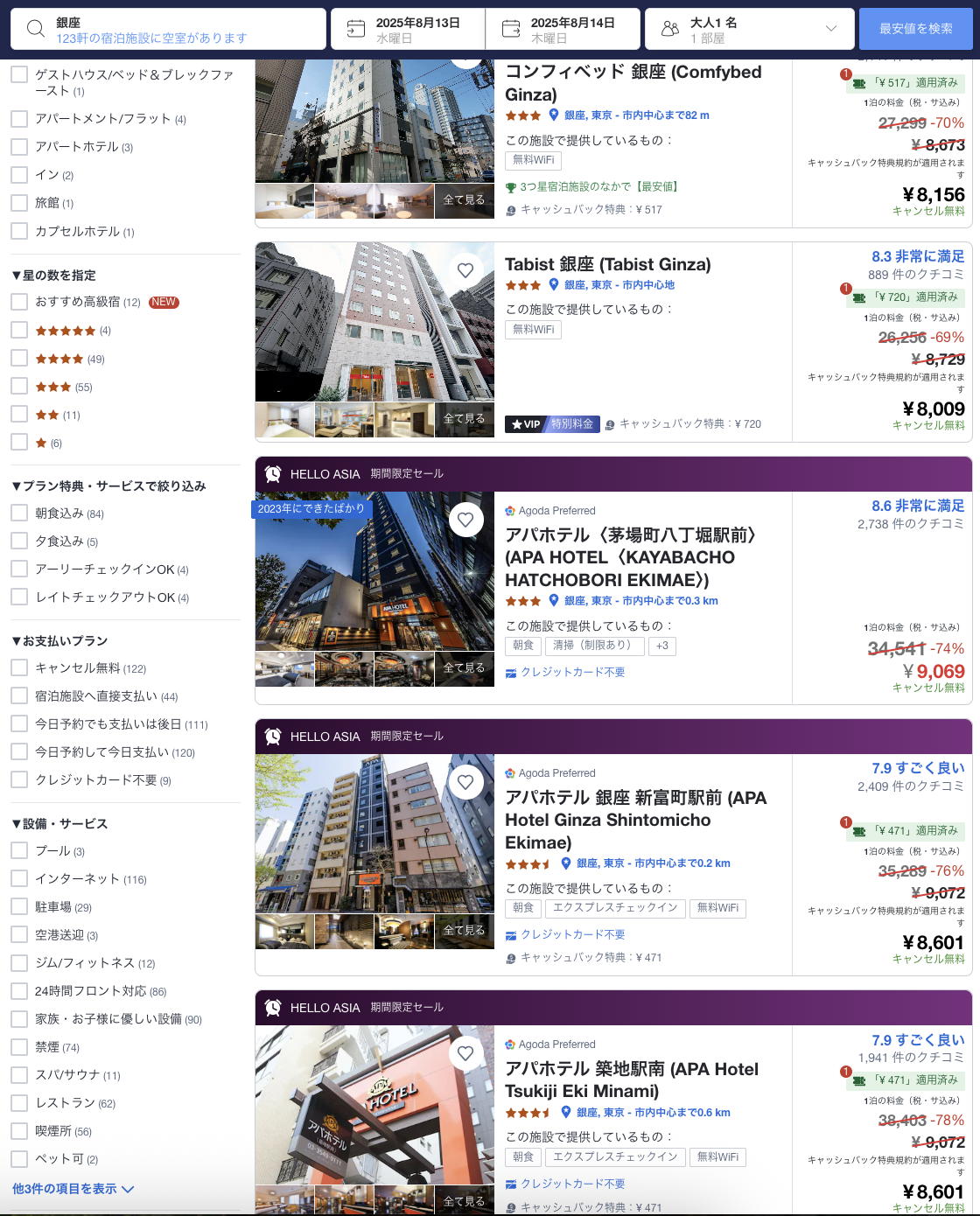Click cashback coin icon on Tabist listing
The image size is (980, 1216).
(610, 425)
